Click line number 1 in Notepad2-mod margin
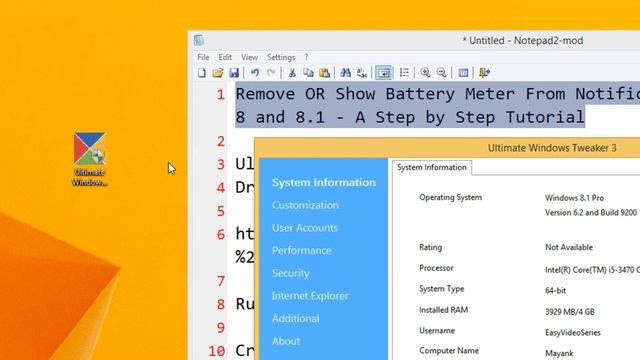640x360 pixels. coord(220,95)
